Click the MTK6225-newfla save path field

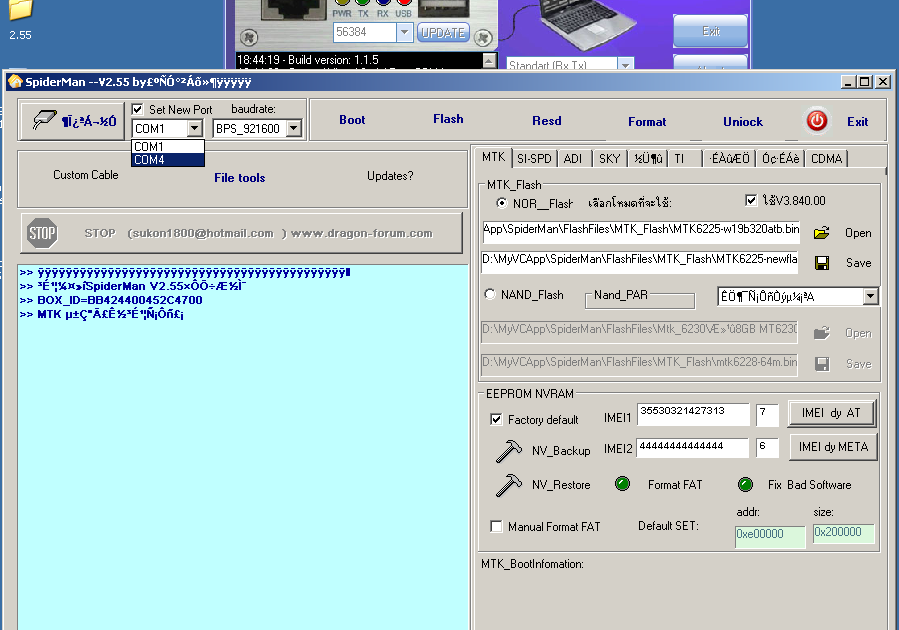point(639,261)
